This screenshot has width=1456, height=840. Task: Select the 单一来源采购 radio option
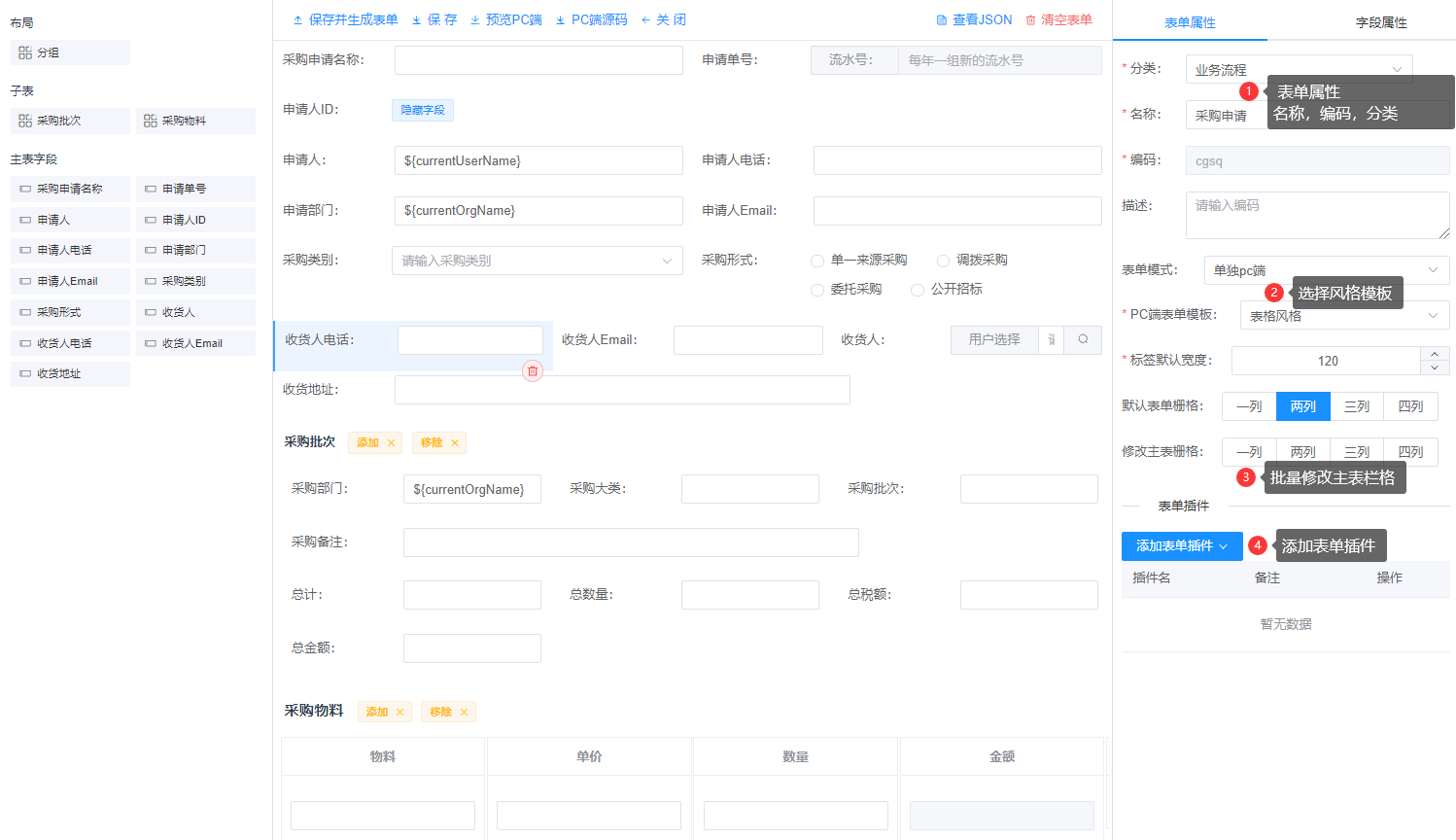[x=859, y=260]
